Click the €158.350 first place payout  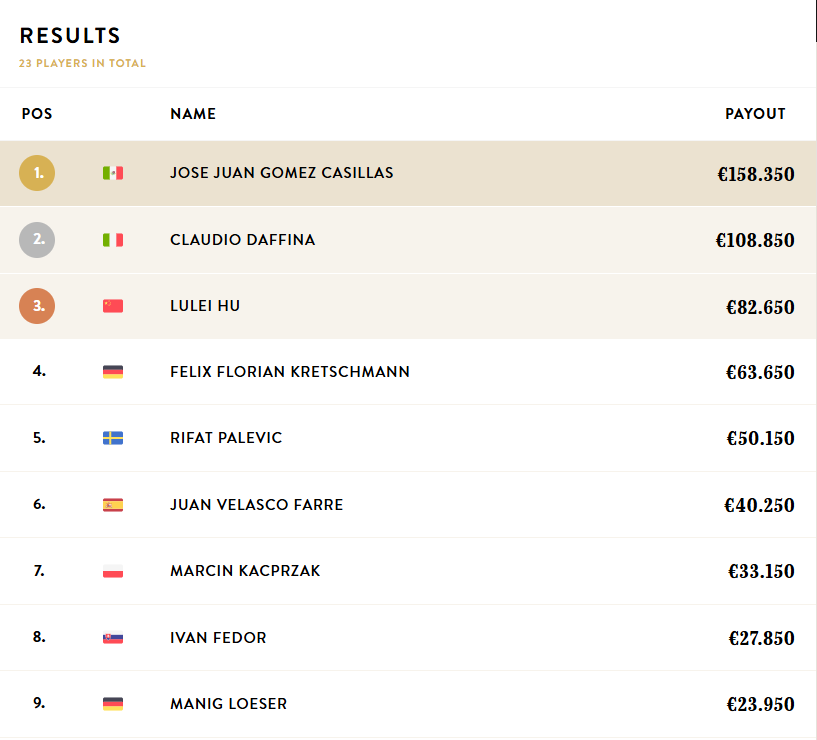pyautogui.click(x=755, y=175)
